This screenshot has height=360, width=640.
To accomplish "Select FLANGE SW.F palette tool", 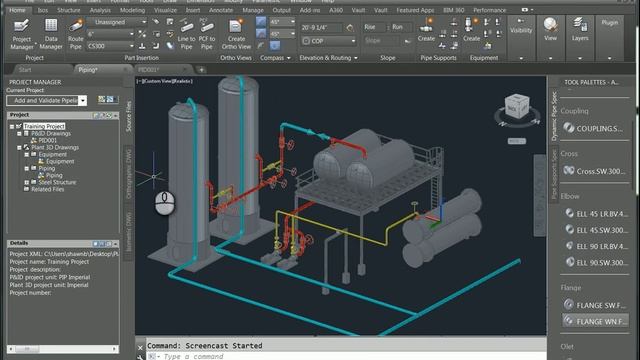I will click(596, 305).
